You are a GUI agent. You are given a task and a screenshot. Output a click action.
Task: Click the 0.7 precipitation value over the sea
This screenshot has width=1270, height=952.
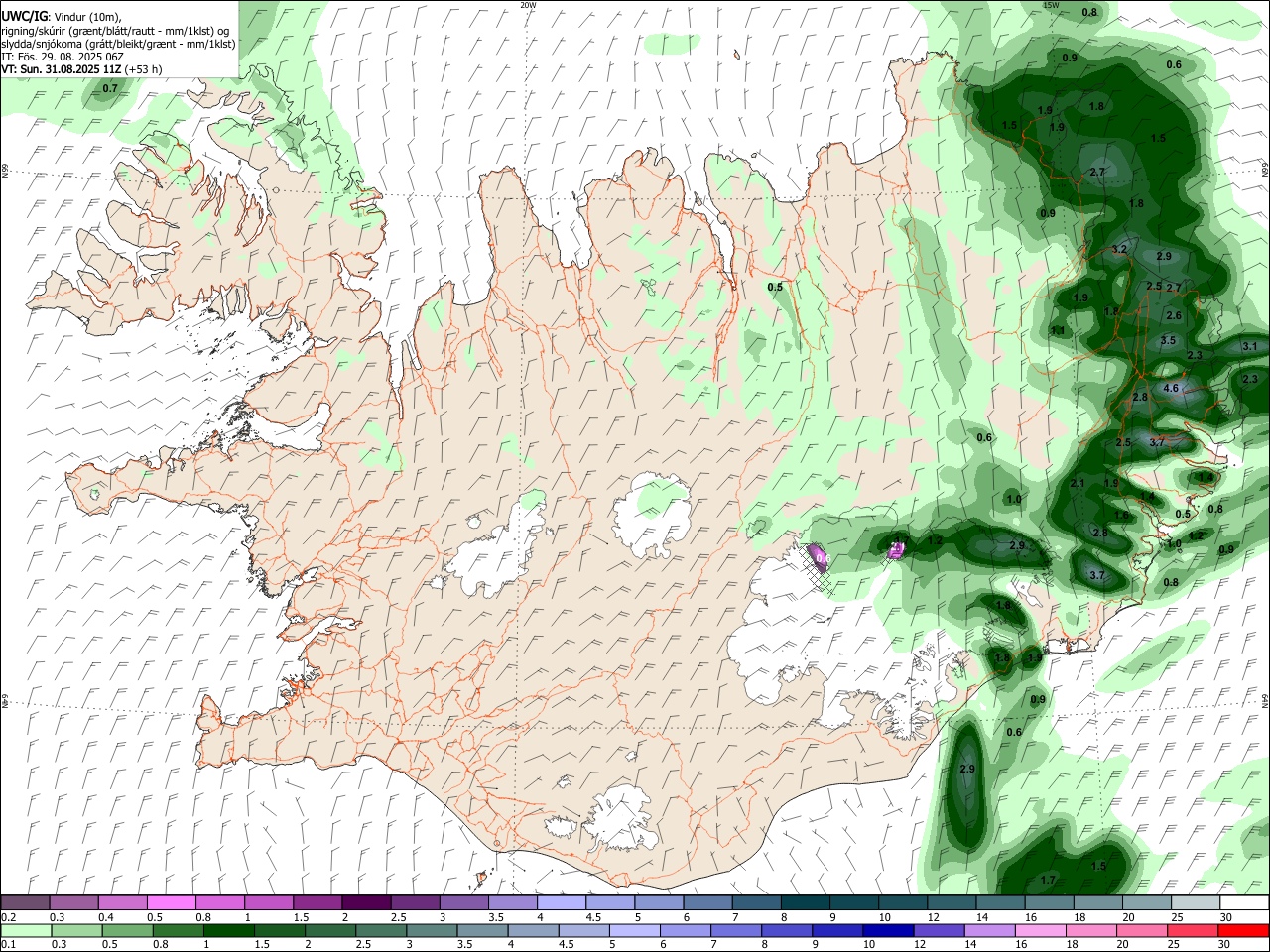coord(110,89)
